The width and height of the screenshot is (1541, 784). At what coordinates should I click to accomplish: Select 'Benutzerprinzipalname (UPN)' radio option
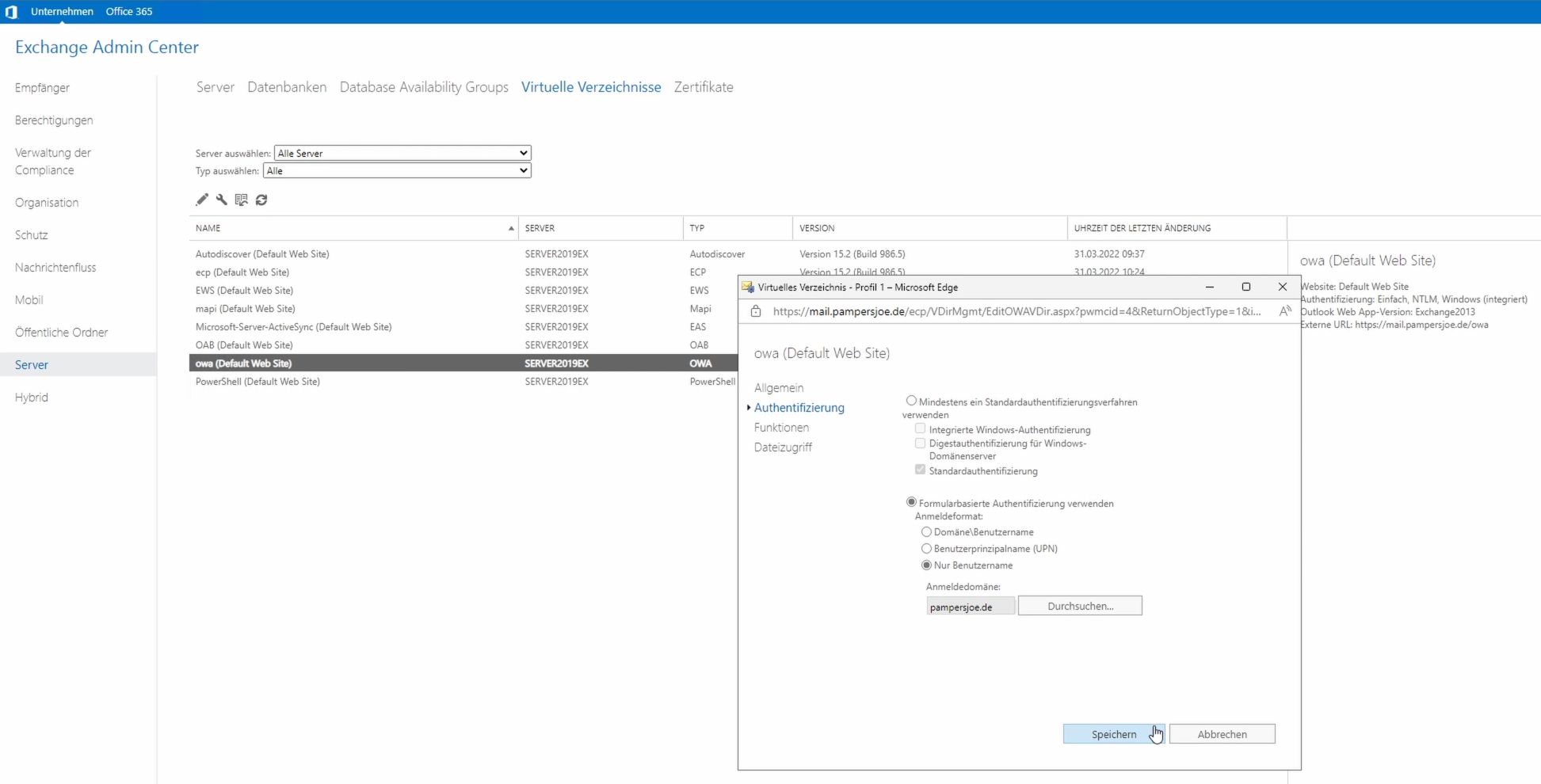click(x=926, y=549)
